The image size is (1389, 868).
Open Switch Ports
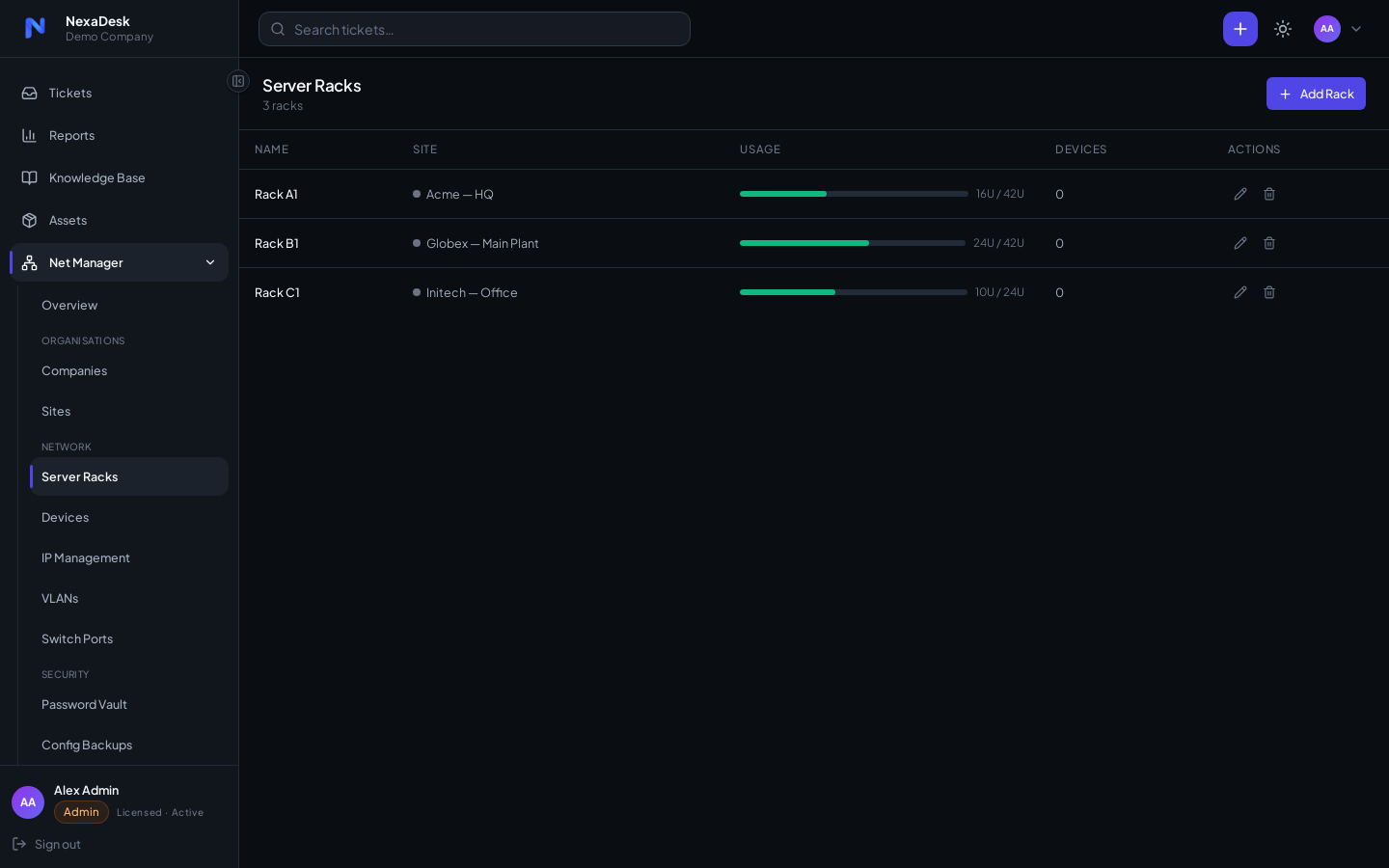pos(129,639)
